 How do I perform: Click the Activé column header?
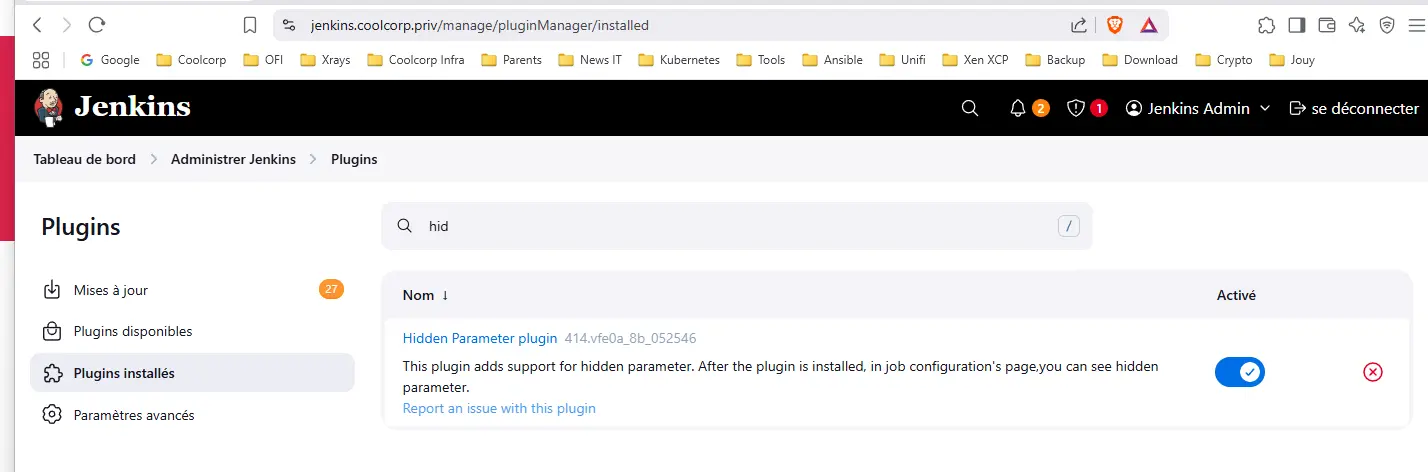(1236, 296)
